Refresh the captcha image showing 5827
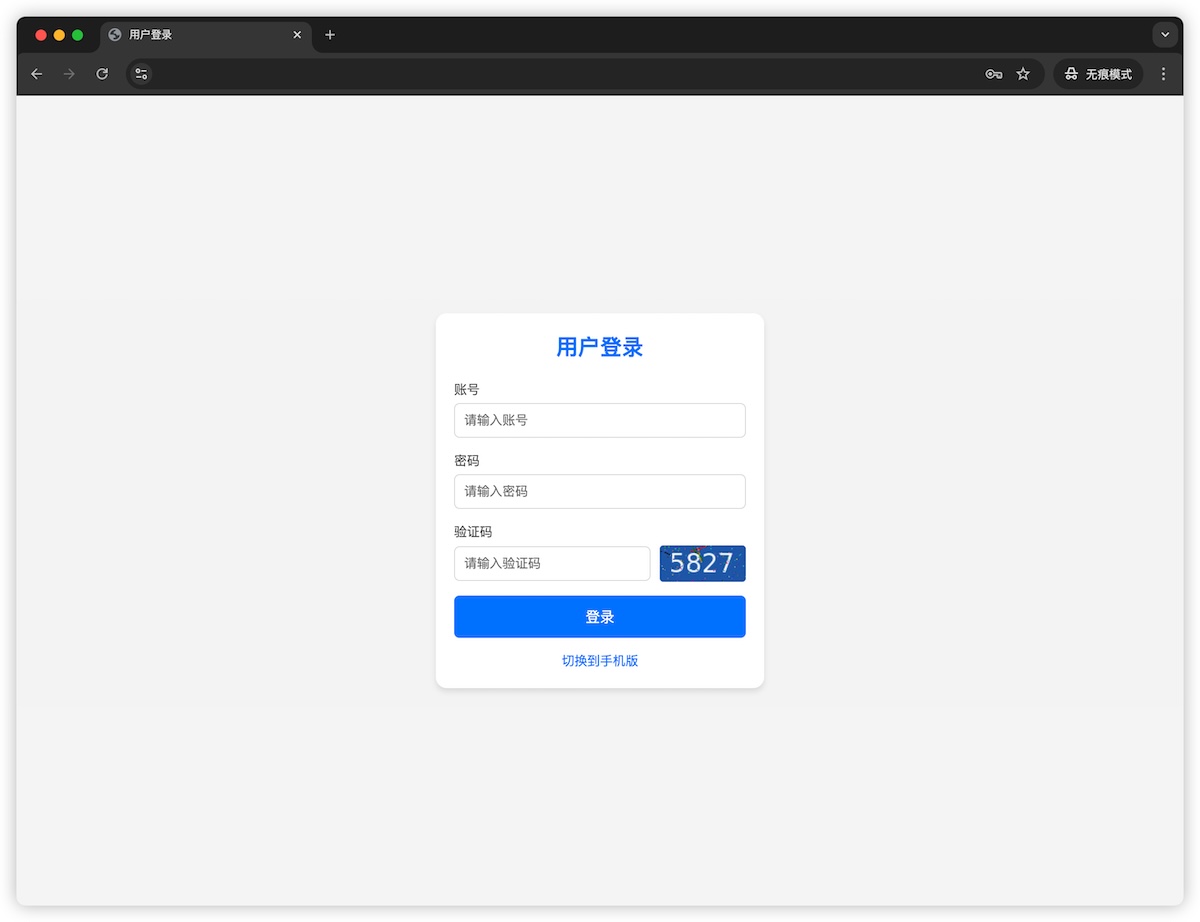This screenshot has height=922, width=1200. 702,563
